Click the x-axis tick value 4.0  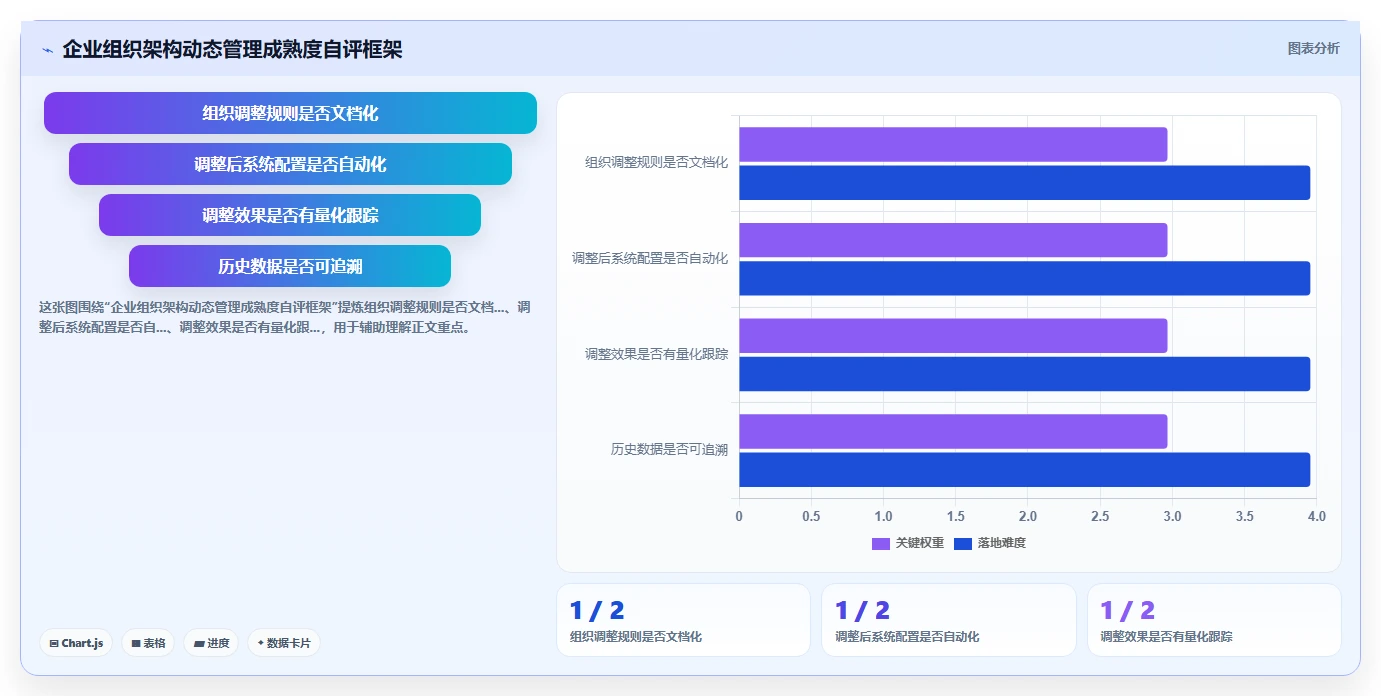(x=1316, y=517)
